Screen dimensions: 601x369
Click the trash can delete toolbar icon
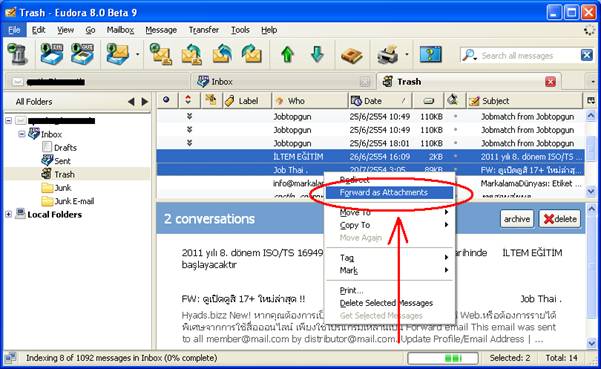point(17,54)
